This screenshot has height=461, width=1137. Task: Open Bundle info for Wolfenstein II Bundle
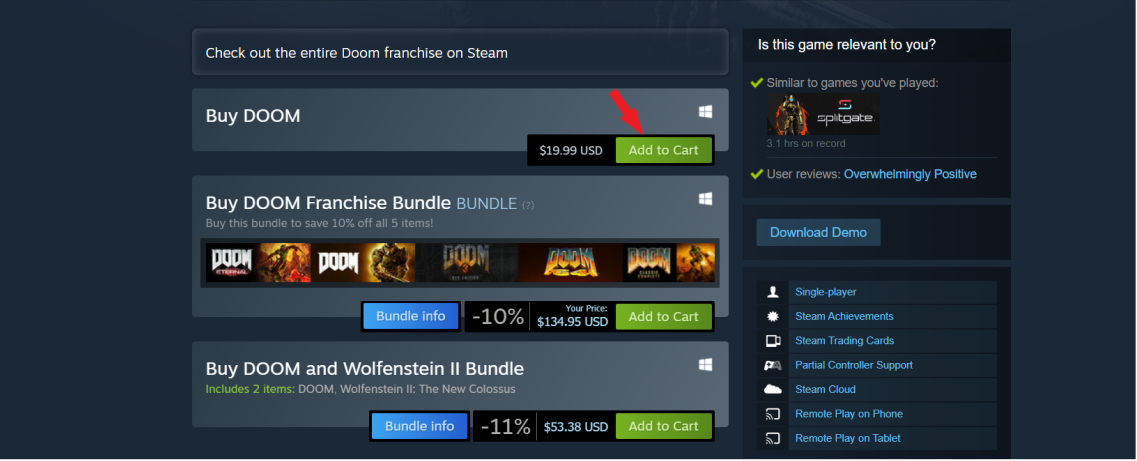coord(419,426)
